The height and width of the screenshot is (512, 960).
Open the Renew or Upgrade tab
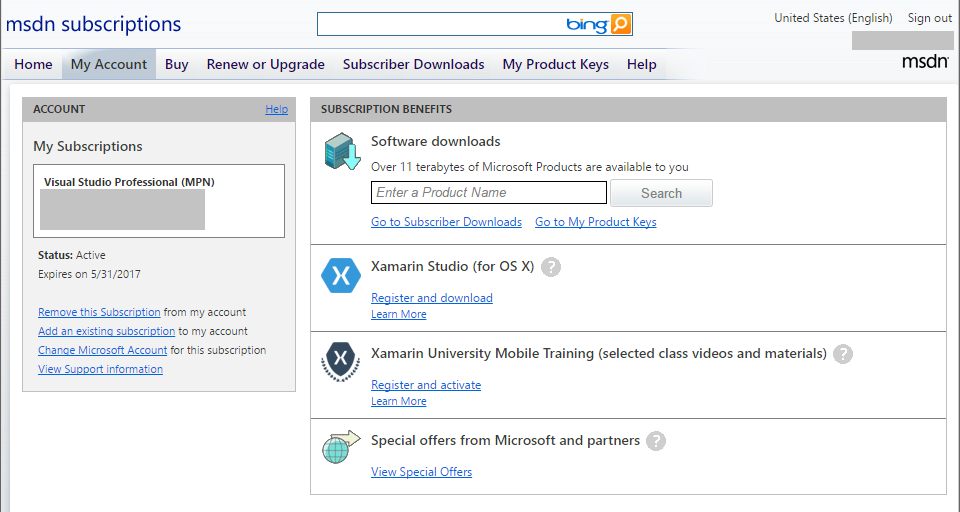pyautogui.click(x=266, y=64)
